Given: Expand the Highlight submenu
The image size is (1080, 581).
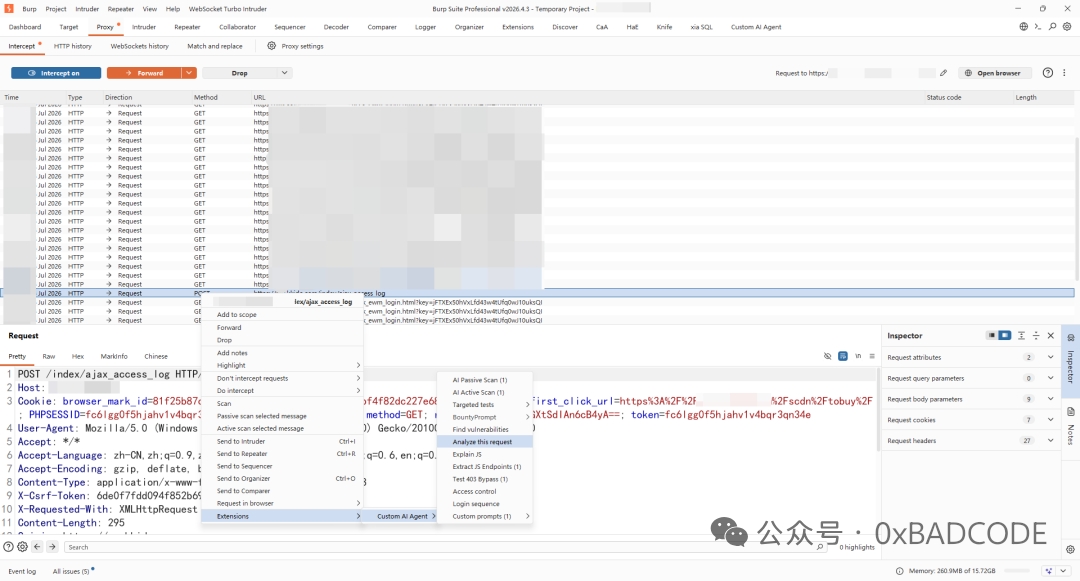Looking at the screenshot, I should tap(282, 366).
